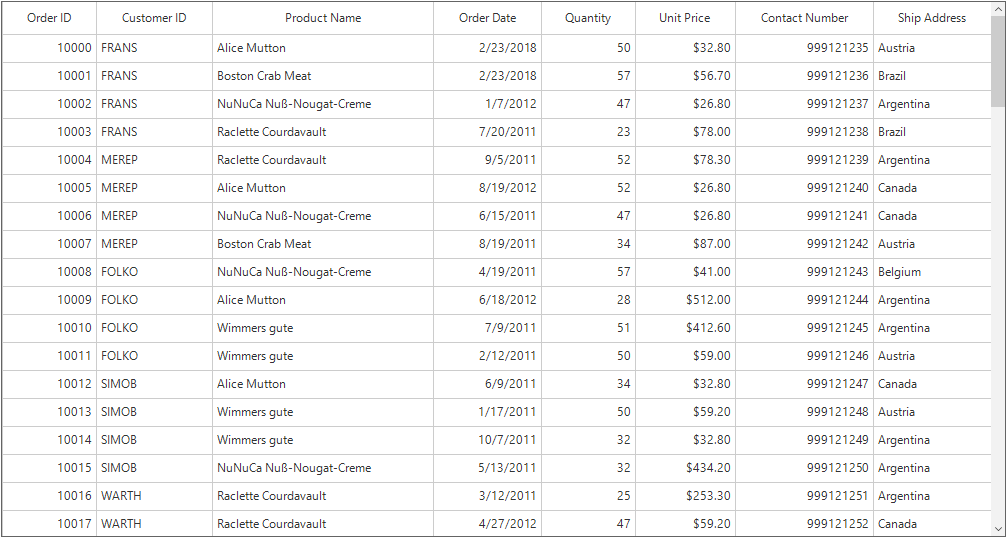Click the Contact Number column header
Screen dimensions: 1007x538
pyautogui.click(x=805, y=18)
